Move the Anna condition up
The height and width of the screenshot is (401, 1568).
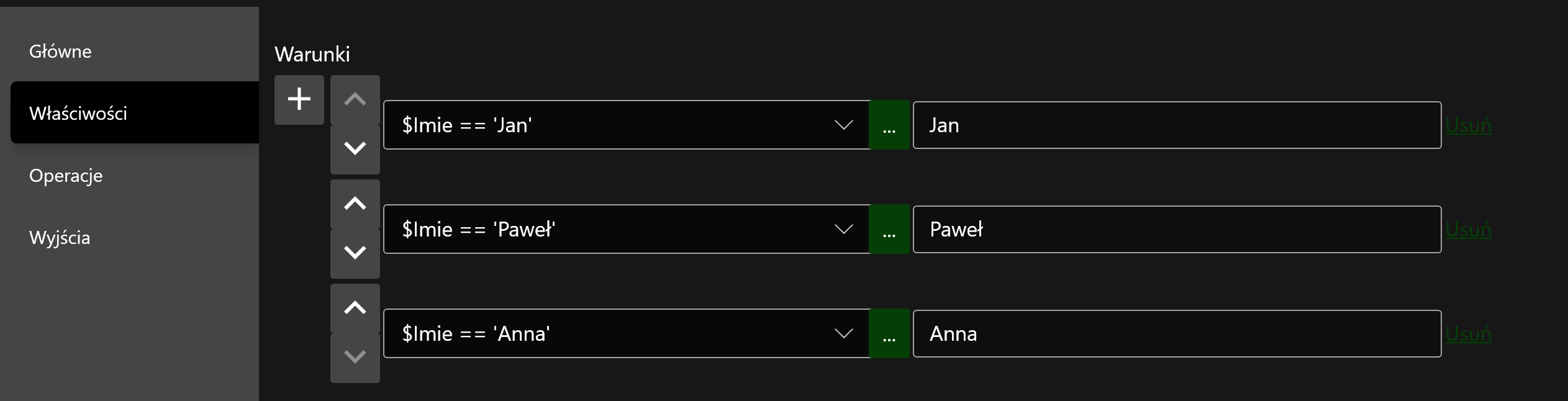[355, 308]
